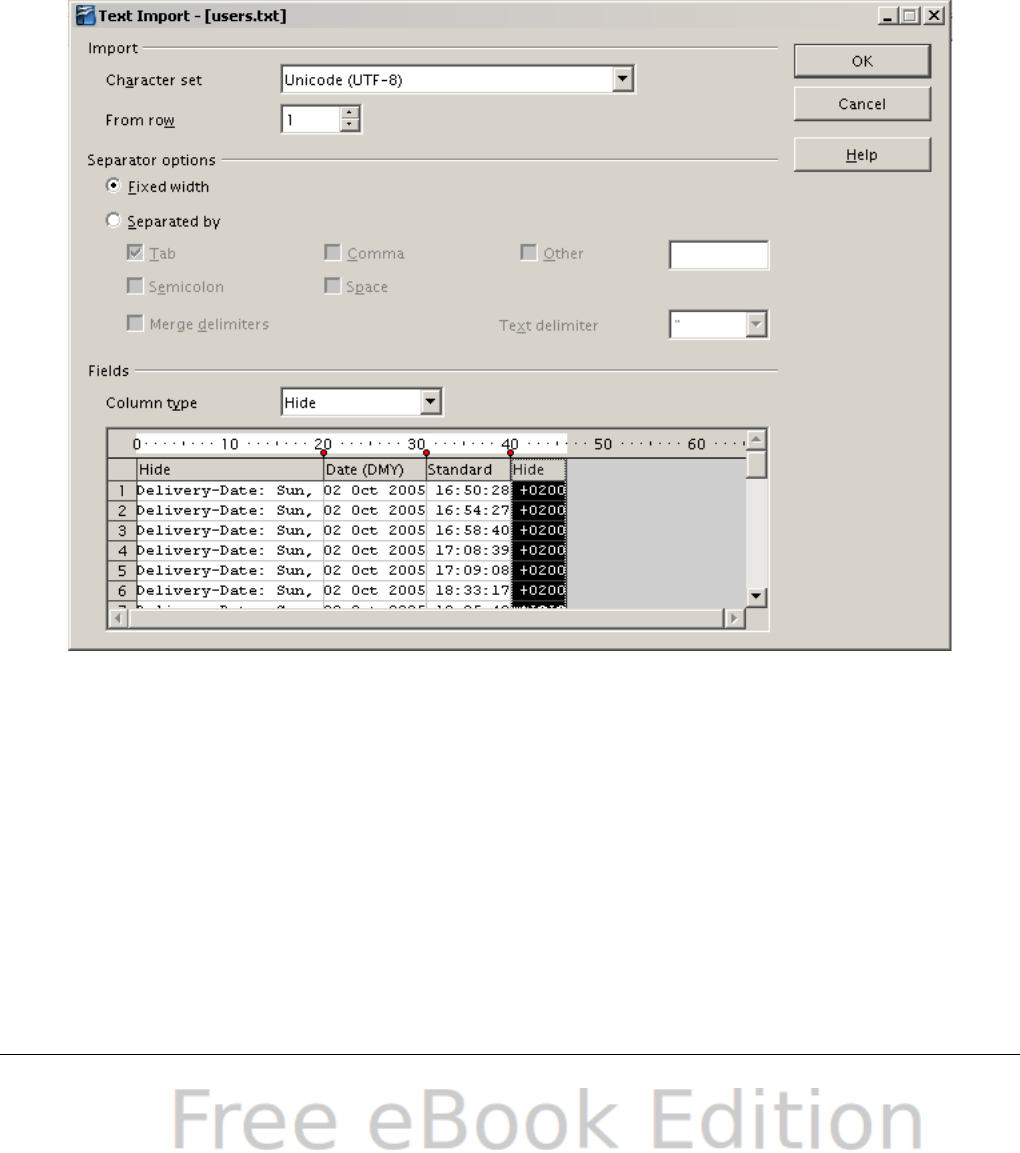Click the preview scroll right arrow

click(733, 618)
